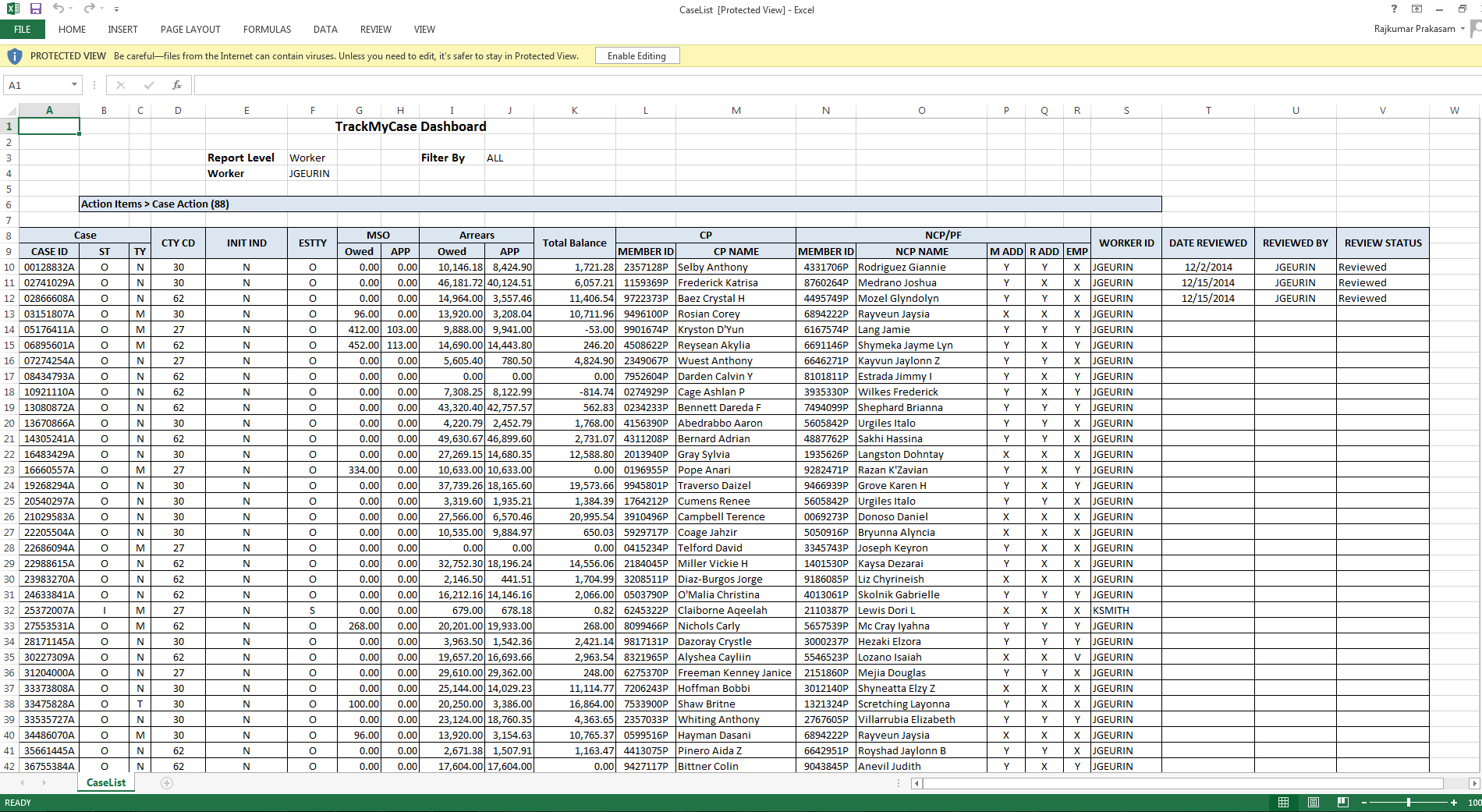Screen dimensions: 1482x812
Task: Switch to the PAGE LAYOUT tab
Action: click(x=190, y=30)
